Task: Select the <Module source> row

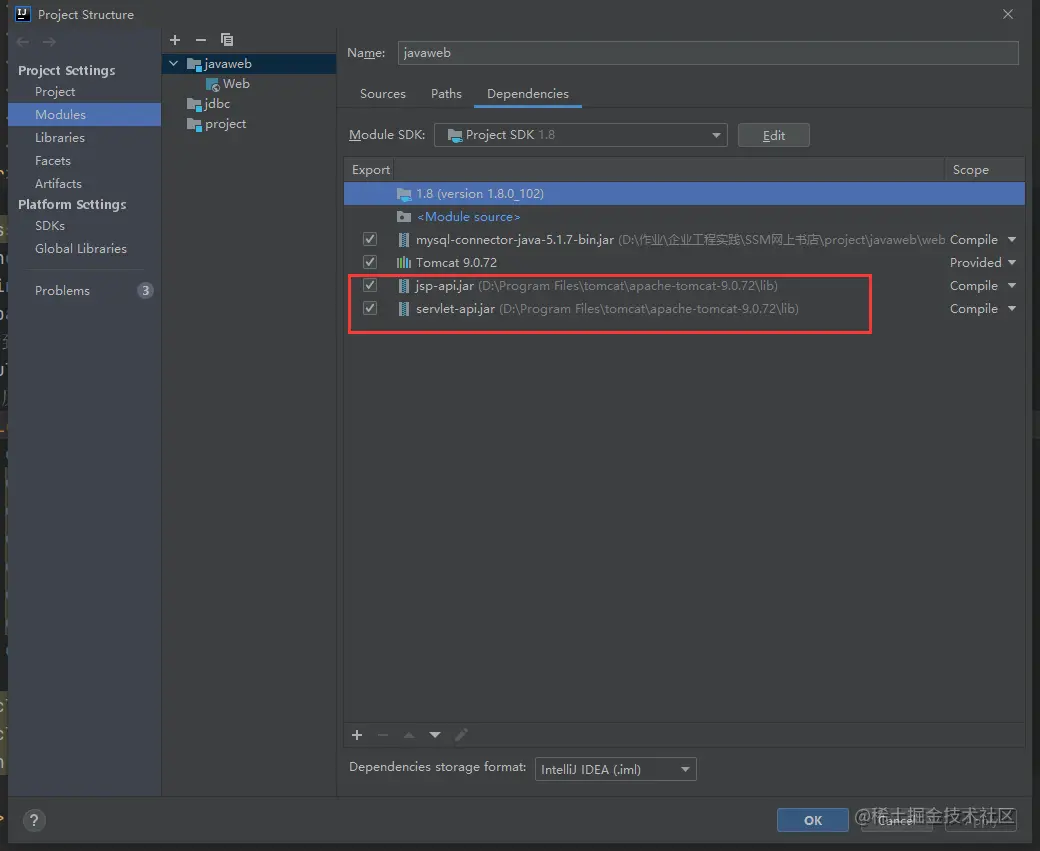Action: pyautogui.click(x=684, y=217)
